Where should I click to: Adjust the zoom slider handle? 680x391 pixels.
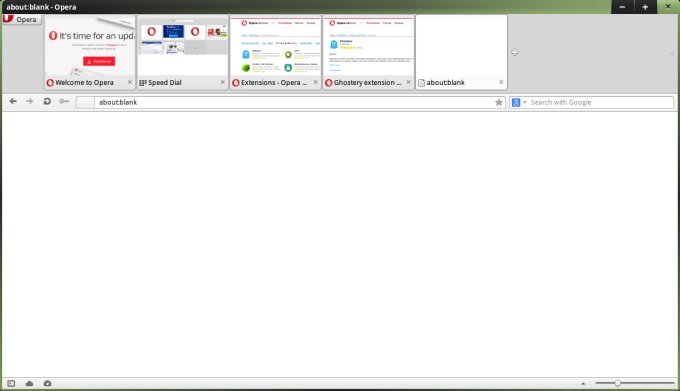pos(617,383)
